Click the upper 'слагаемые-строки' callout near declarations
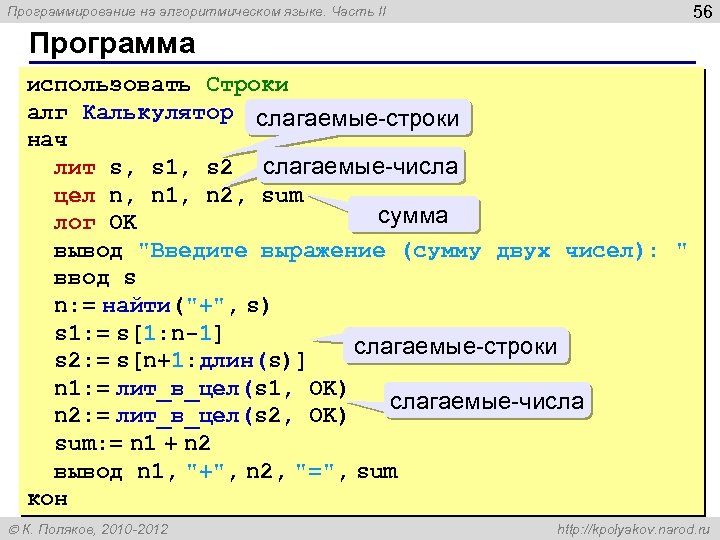 (x=358, y=118)
